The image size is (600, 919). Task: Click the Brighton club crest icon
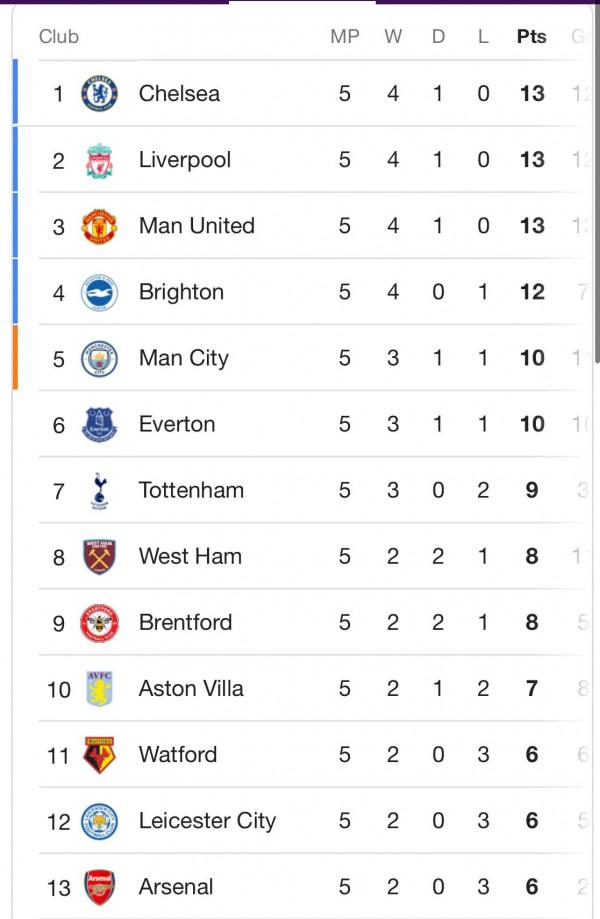click(99, 292)
